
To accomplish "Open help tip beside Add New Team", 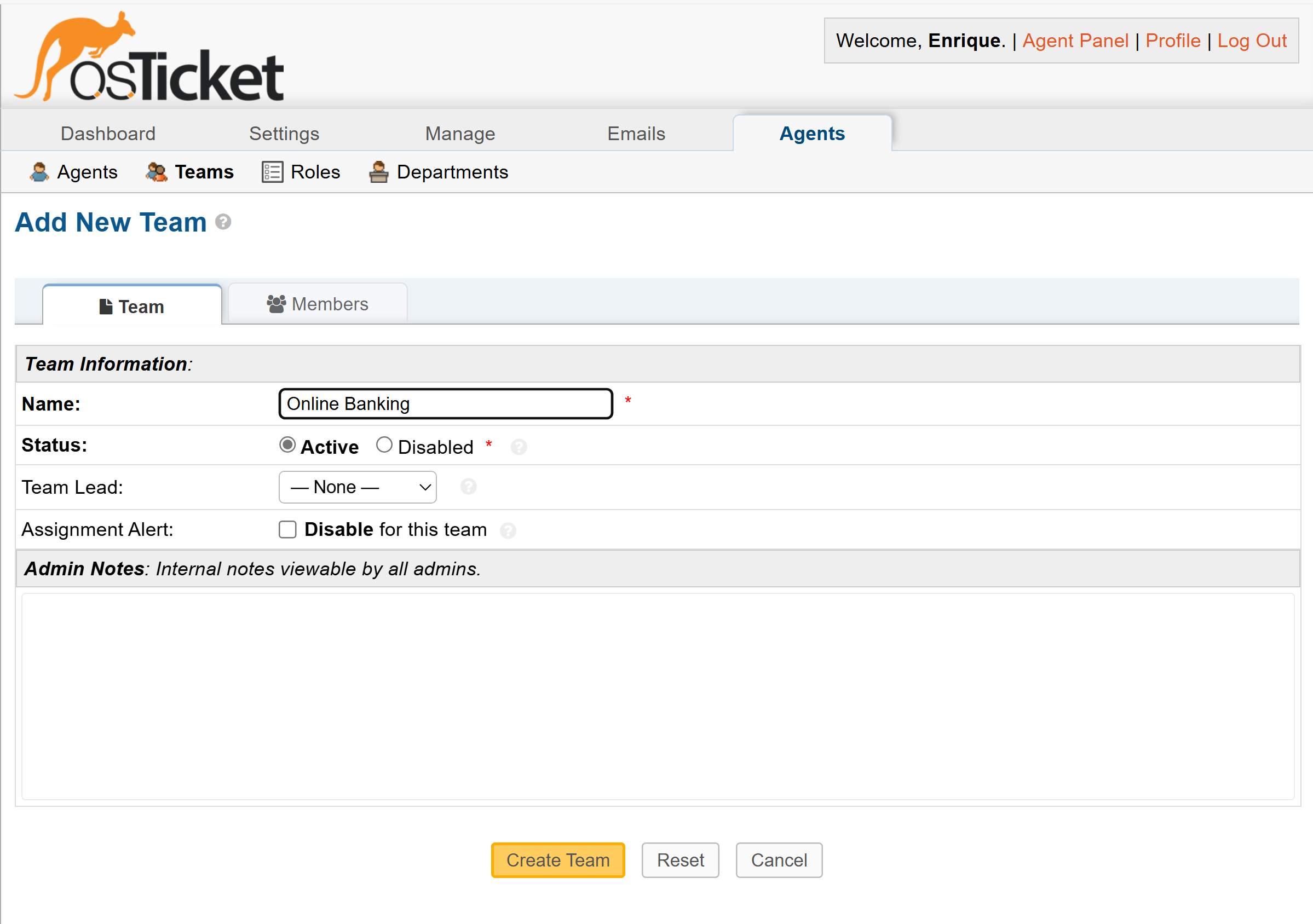I will 223,222.
